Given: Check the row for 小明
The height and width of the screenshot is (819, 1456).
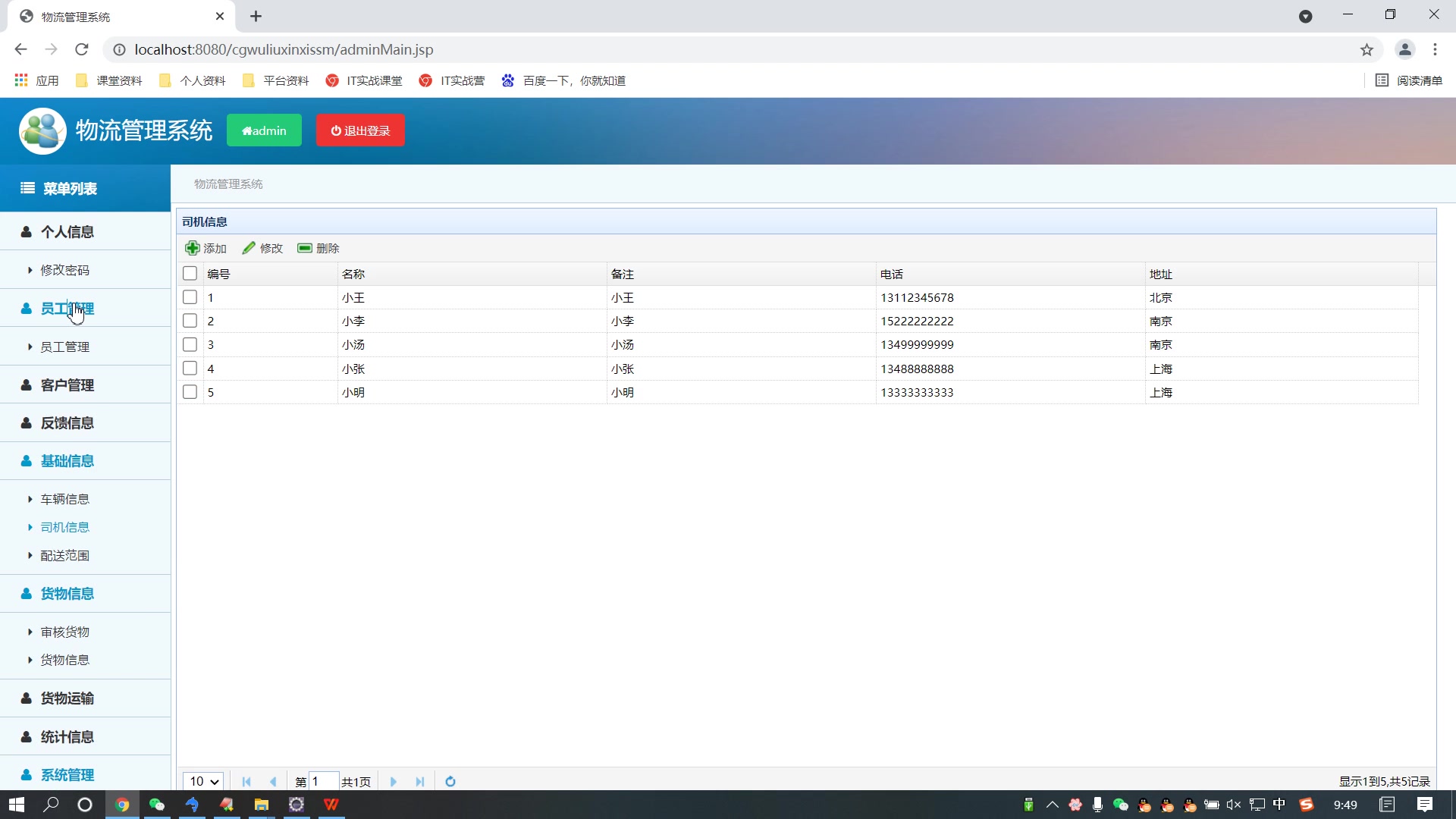Looking at the screenshot, I should (x=190, y=392).
